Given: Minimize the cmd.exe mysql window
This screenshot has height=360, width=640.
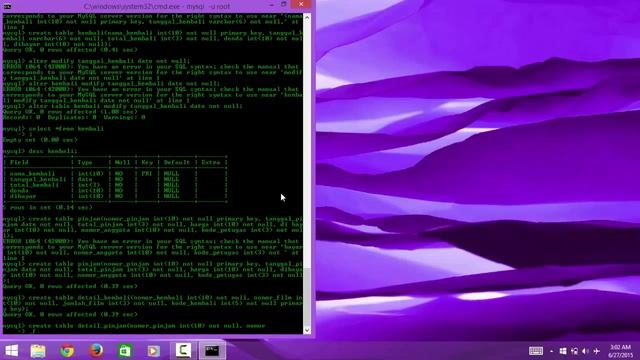Looking at the screenshot, I should (x=271, y=5).
